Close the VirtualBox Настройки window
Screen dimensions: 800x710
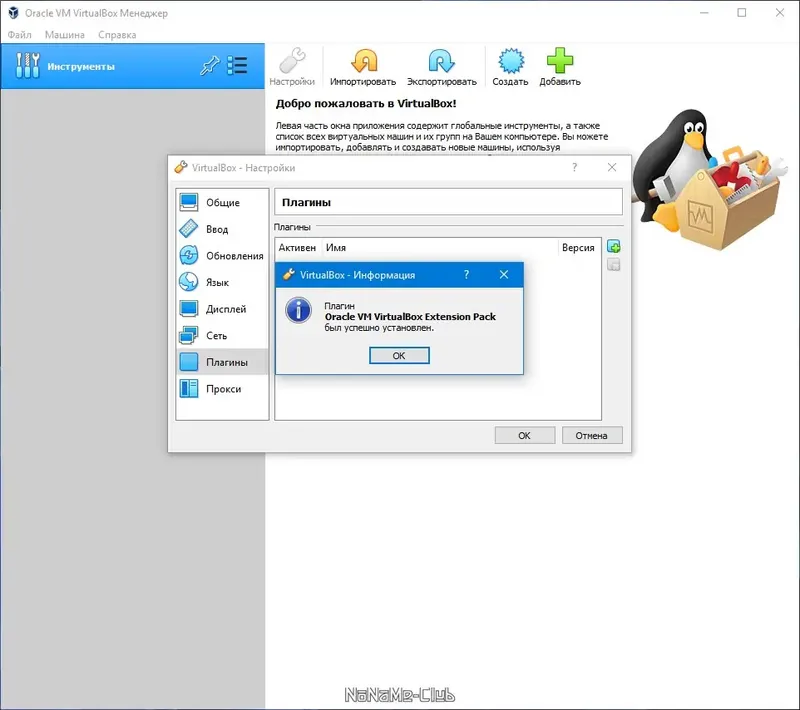pos(612,167)
